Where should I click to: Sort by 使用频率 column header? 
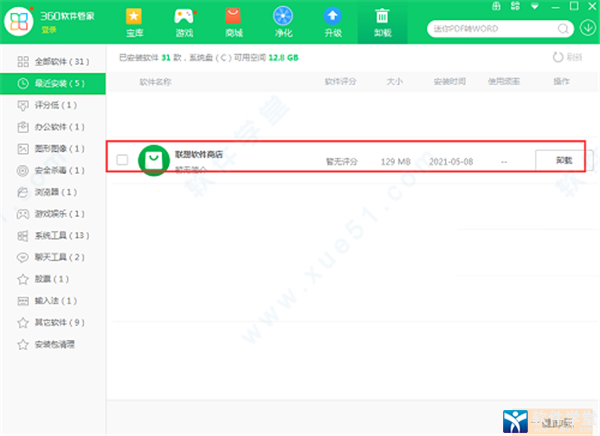504,82
